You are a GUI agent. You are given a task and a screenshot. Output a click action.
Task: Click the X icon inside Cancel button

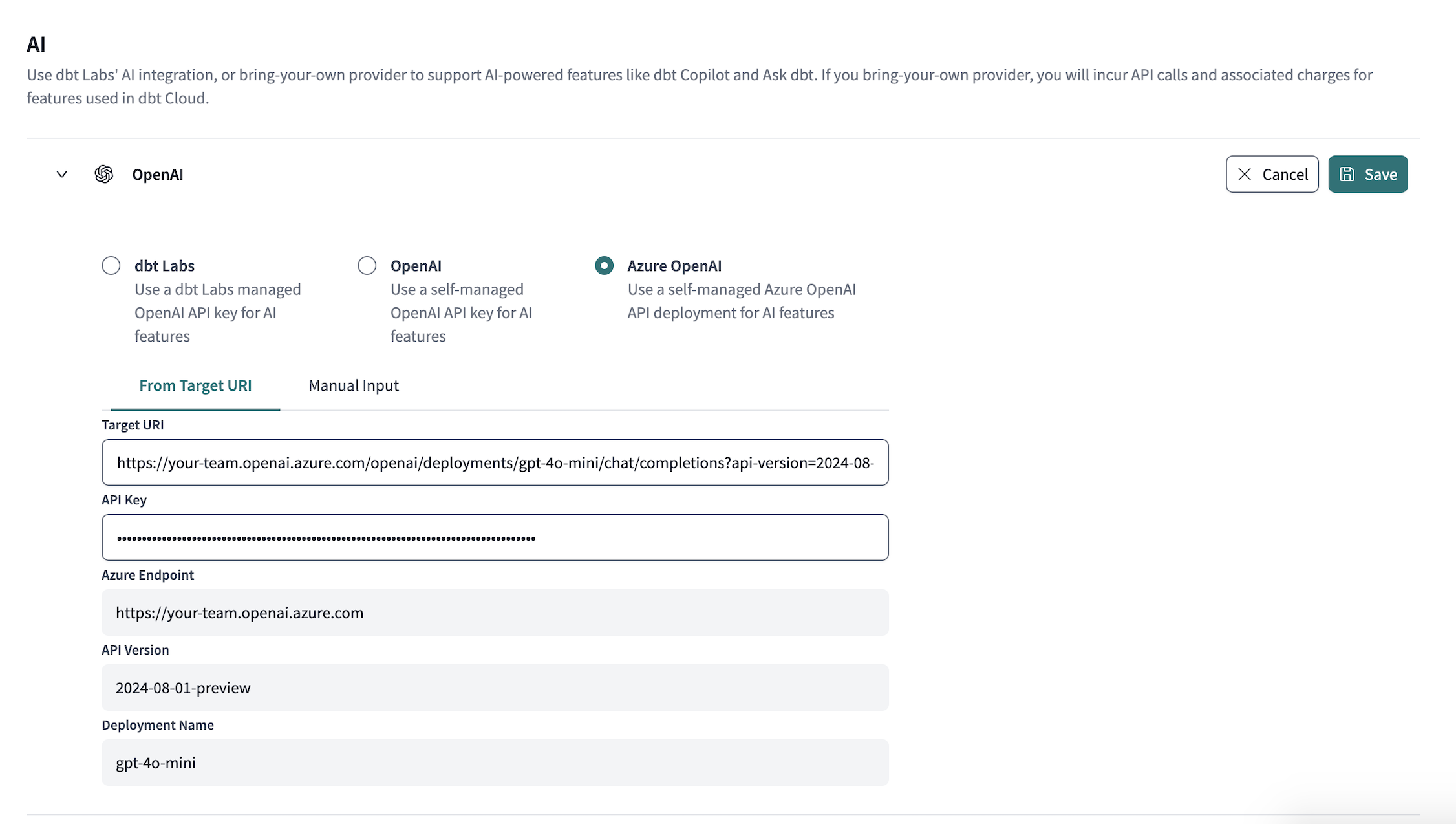tap(1245, 173)
